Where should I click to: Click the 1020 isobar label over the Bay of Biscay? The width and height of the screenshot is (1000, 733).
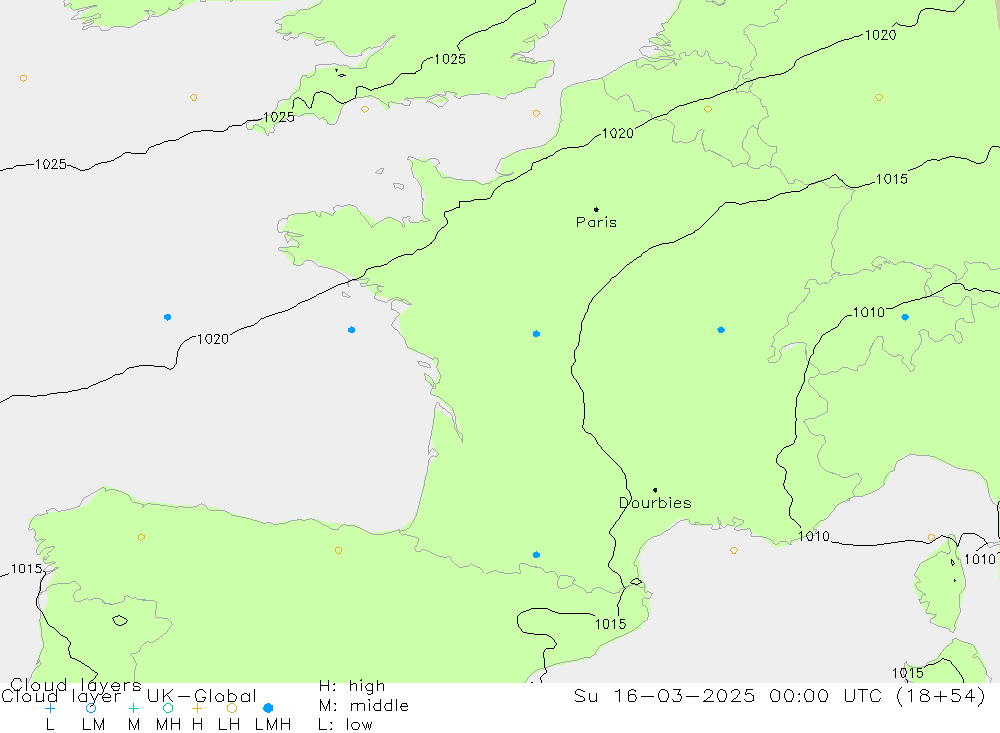point(213,339)
